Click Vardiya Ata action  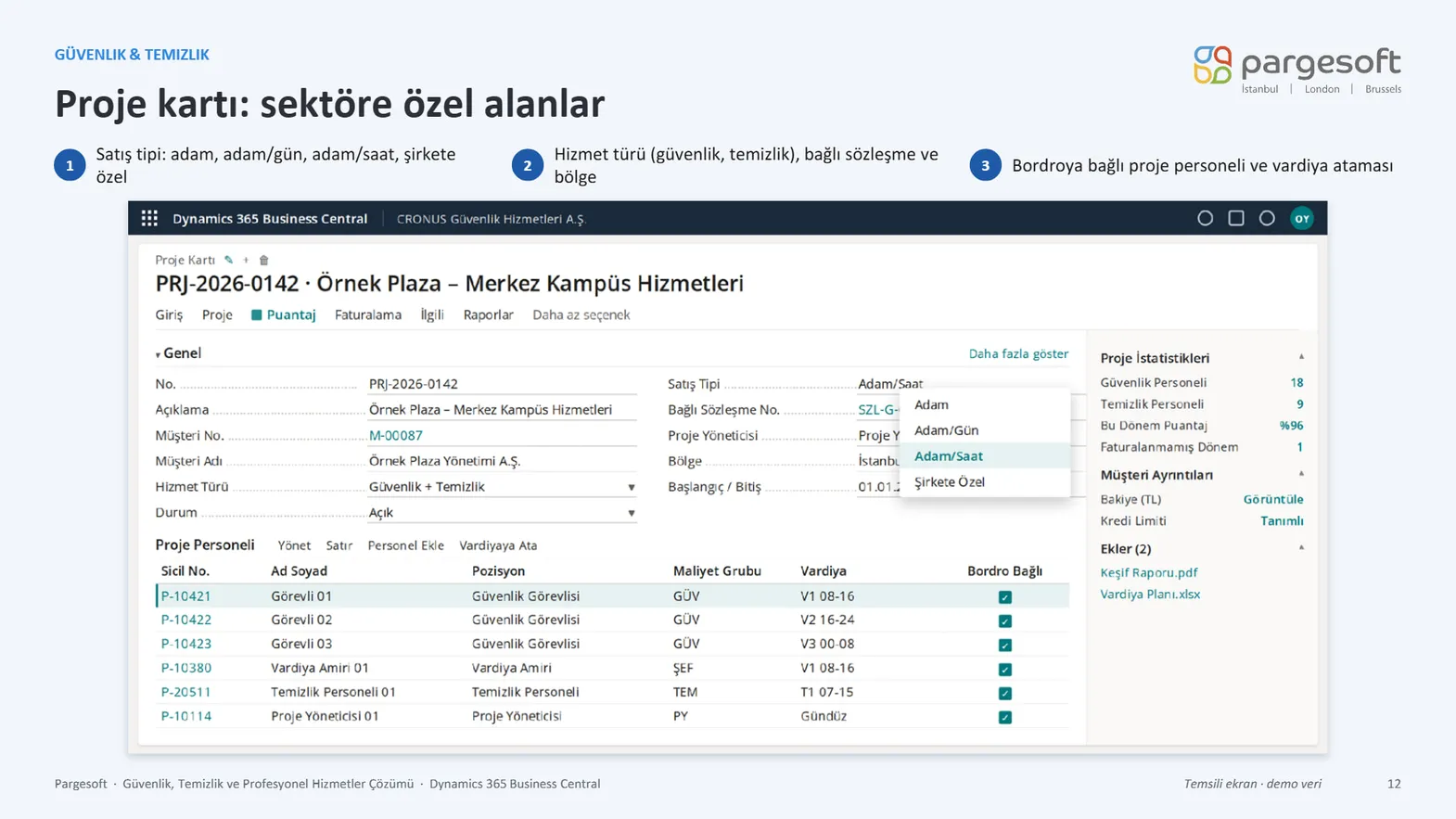(x=498, y=545)
